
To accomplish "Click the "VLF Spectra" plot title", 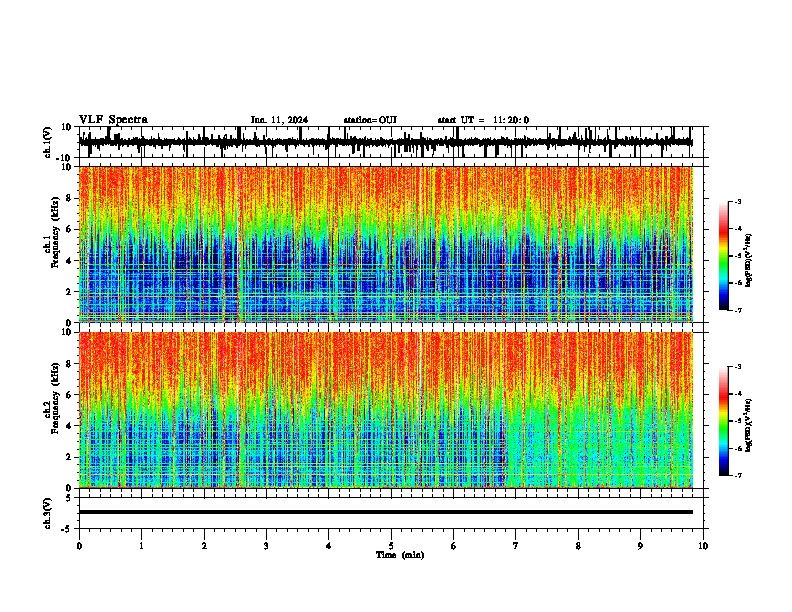I will [x=113, y=120].
